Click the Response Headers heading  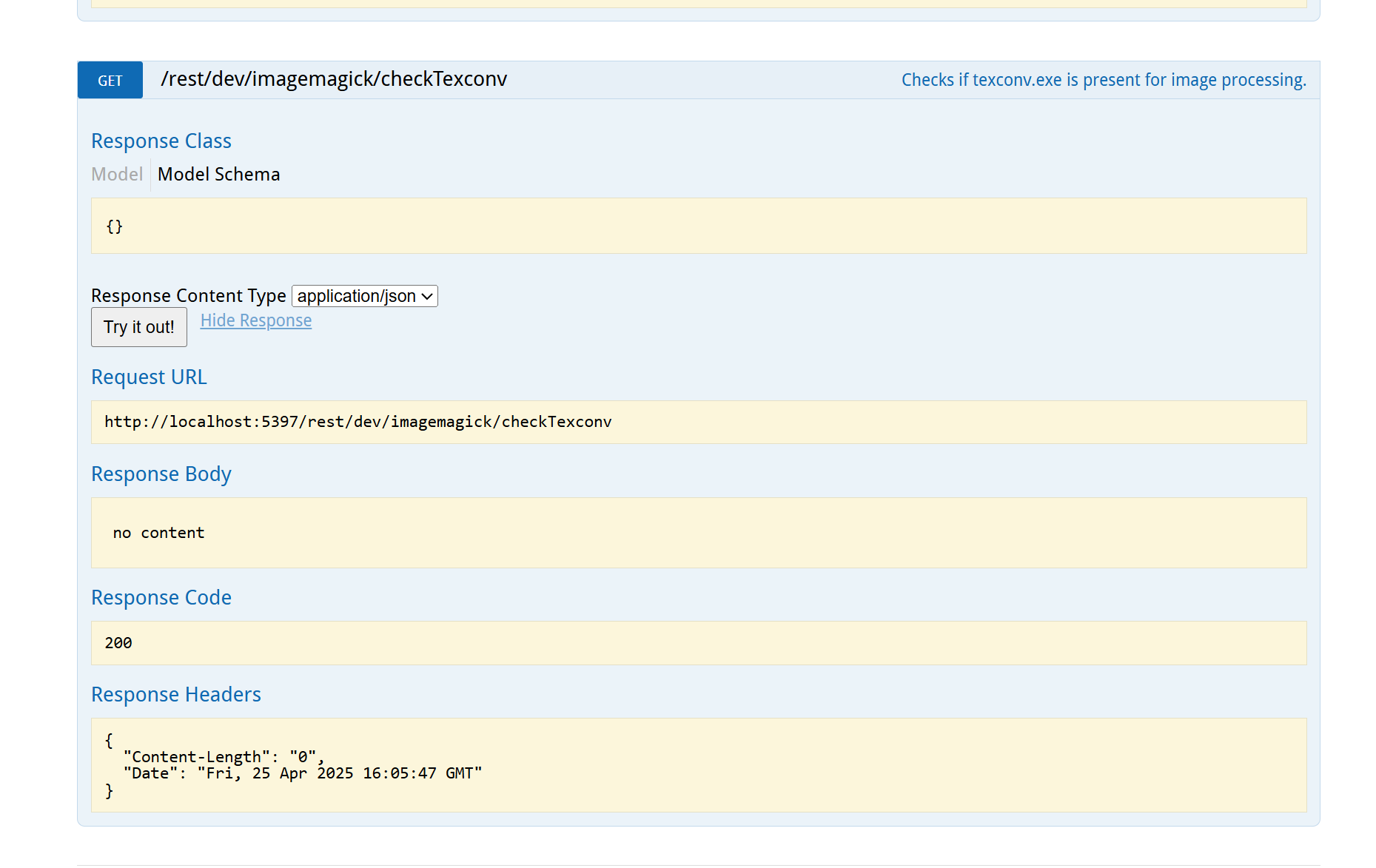tap(176, 694)
